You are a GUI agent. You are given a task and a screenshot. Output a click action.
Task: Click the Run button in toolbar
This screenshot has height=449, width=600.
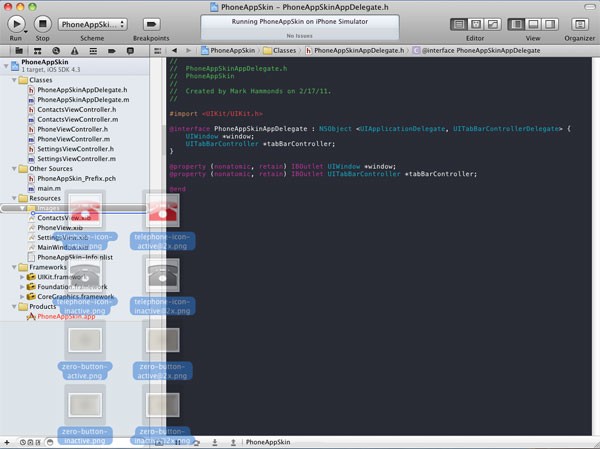[x=16, y=24]
